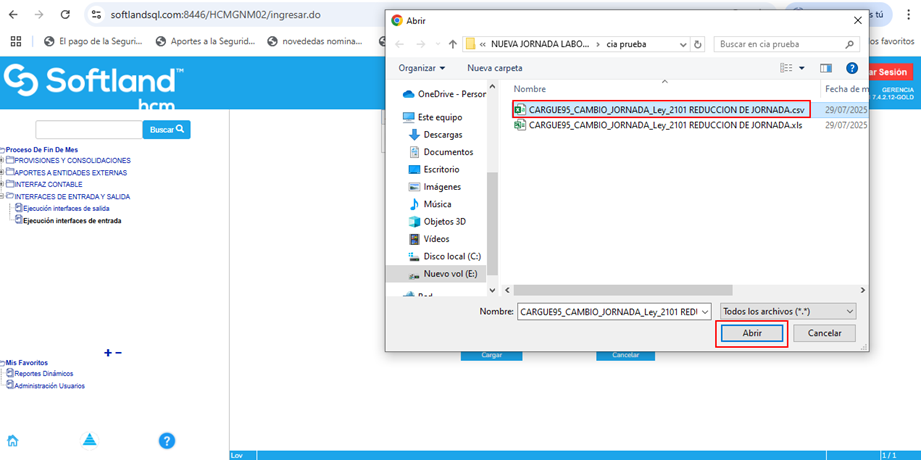Click the Cancelar button in dialog
The image size is (921, 460).
click(824, 333)
